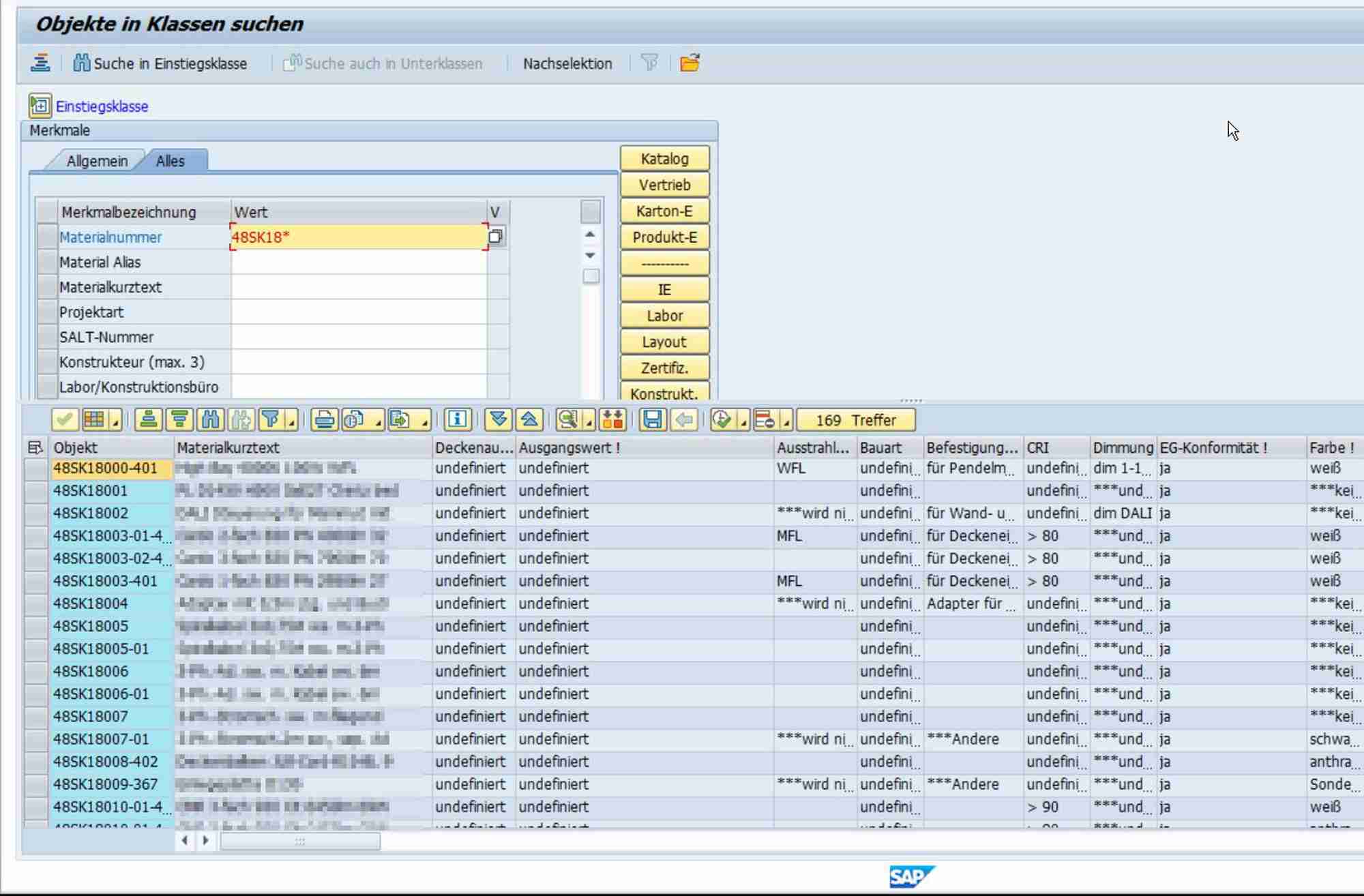1364x896 pixels.
Task: Open the views dropdown arrow
Action: point(377,421)
